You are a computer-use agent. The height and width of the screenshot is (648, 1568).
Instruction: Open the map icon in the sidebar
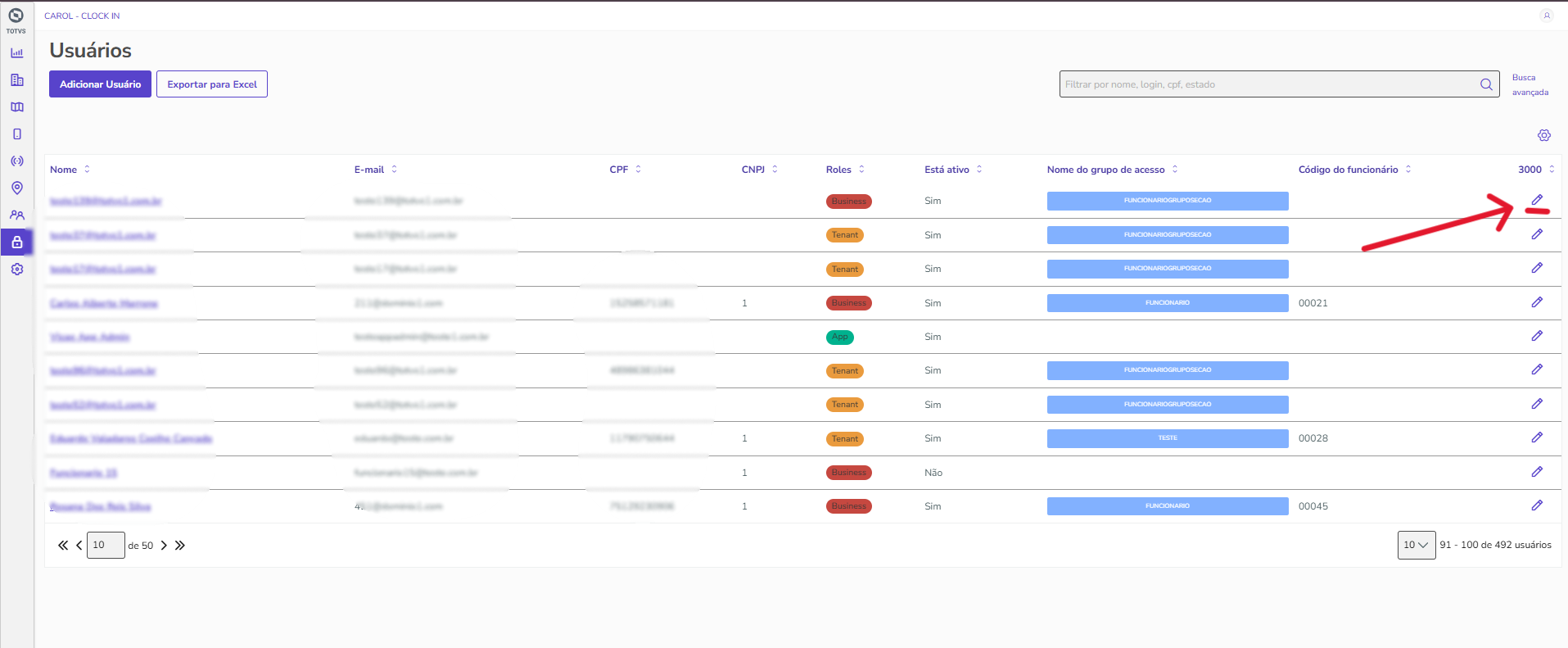[16, 107]
